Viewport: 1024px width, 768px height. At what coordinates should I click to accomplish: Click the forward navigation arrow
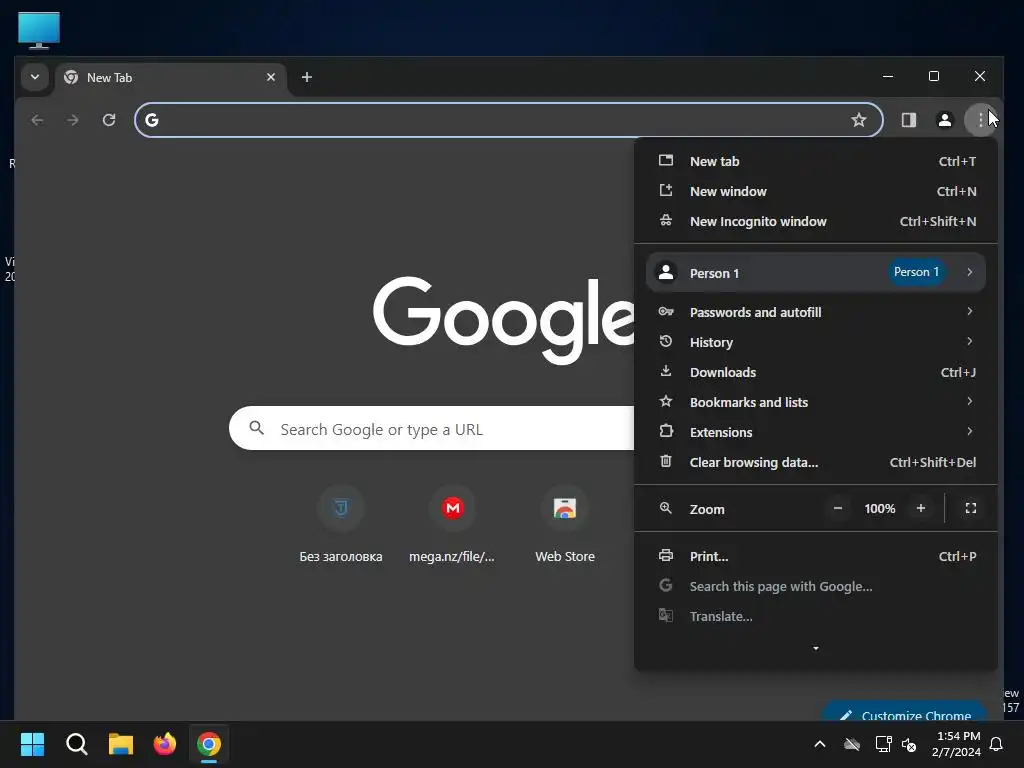point(73,120)
